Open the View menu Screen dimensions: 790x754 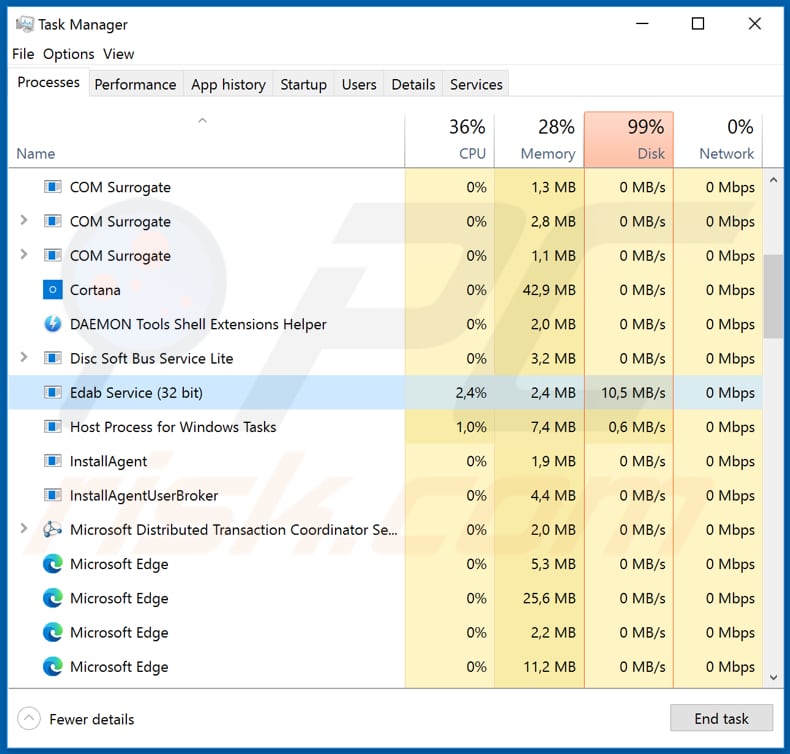[119, 54]
